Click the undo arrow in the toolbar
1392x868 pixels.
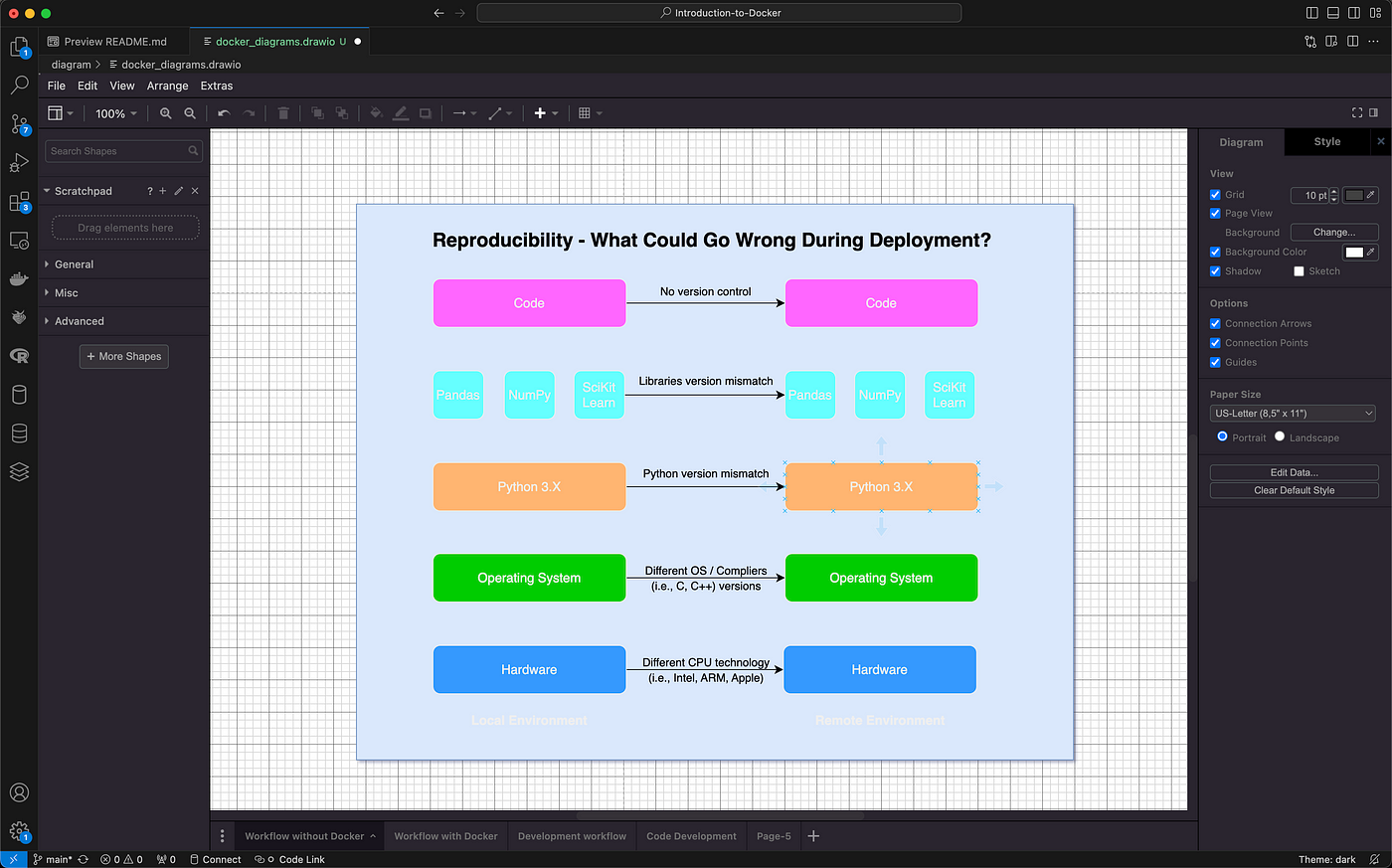click(x=224, y=113)
